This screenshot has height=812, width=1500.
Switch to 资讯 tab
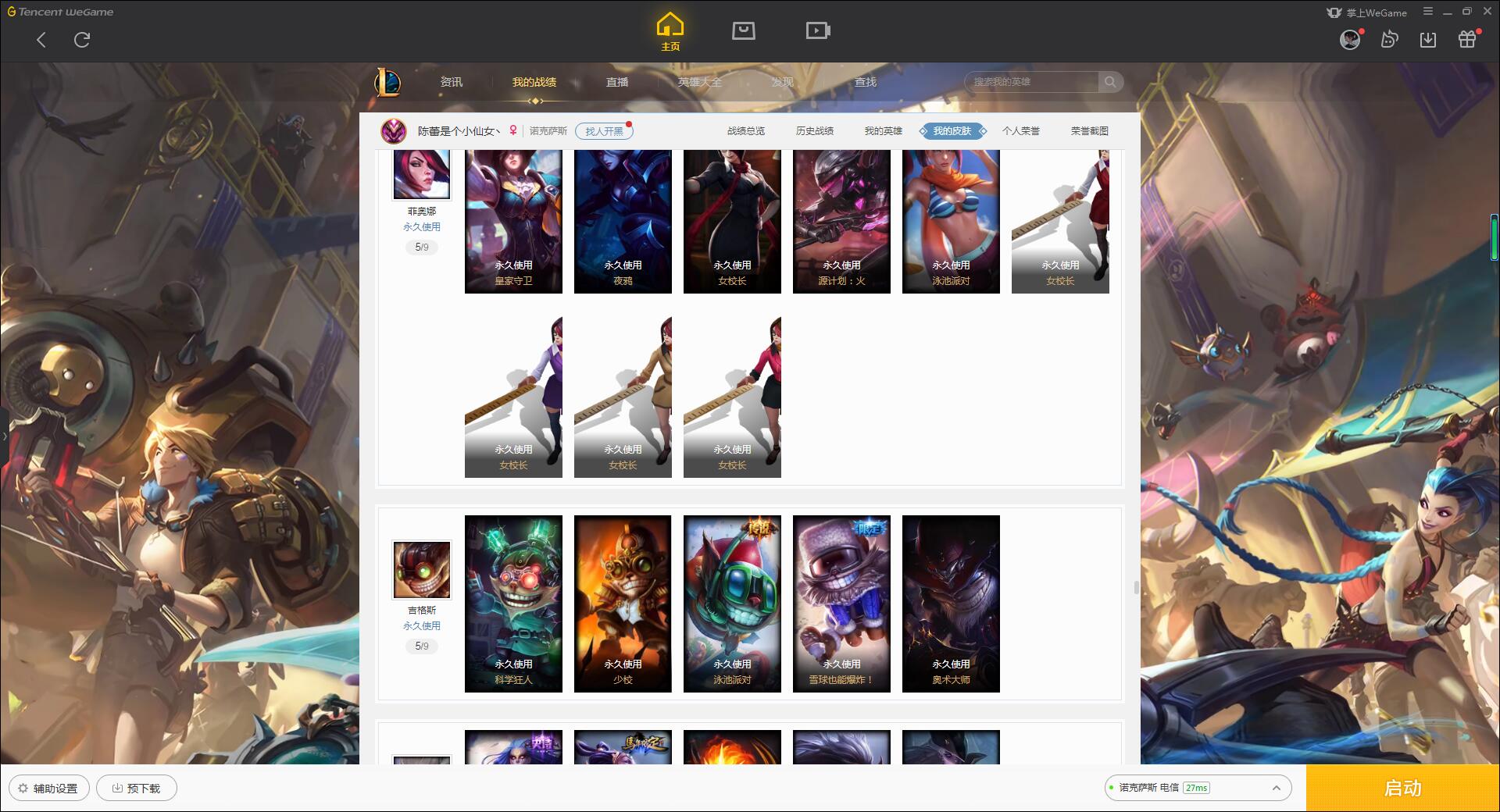452,82
